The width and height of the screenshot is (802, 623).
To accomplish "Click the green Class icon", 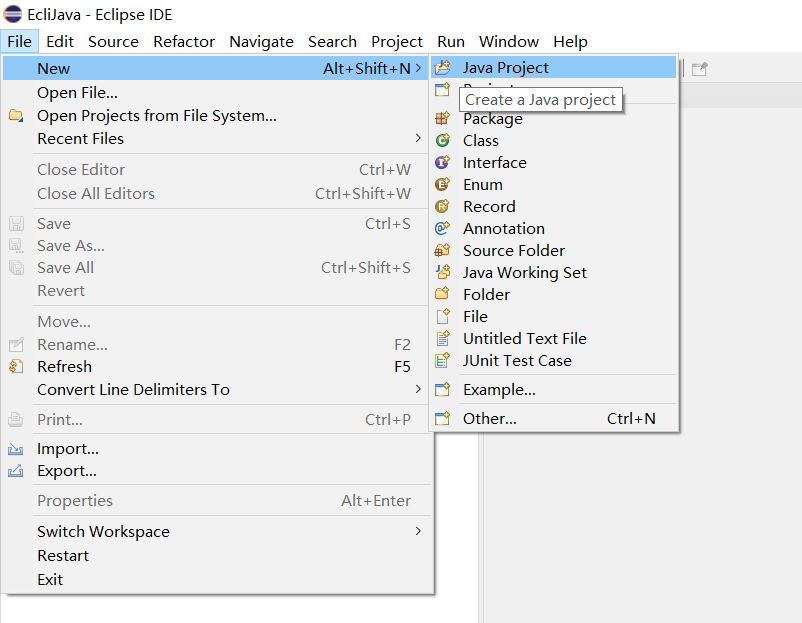I will coord(442,140).
